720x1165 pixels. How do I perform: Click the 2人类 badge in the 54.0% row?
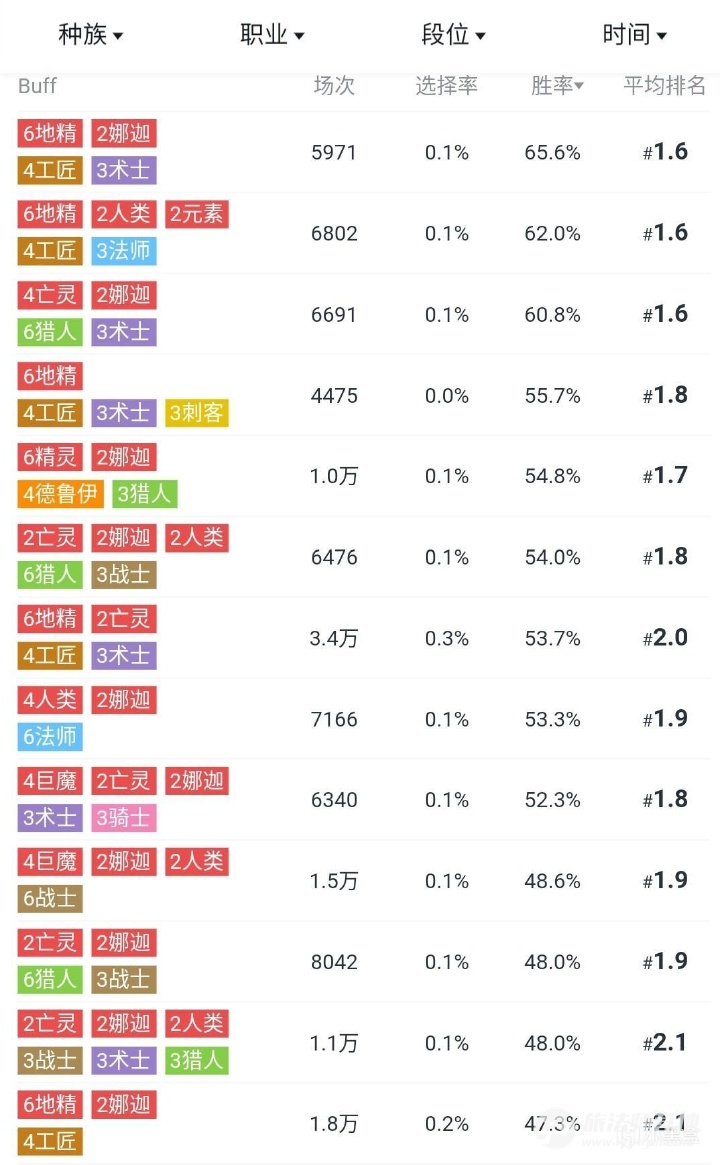coord(197,538)
